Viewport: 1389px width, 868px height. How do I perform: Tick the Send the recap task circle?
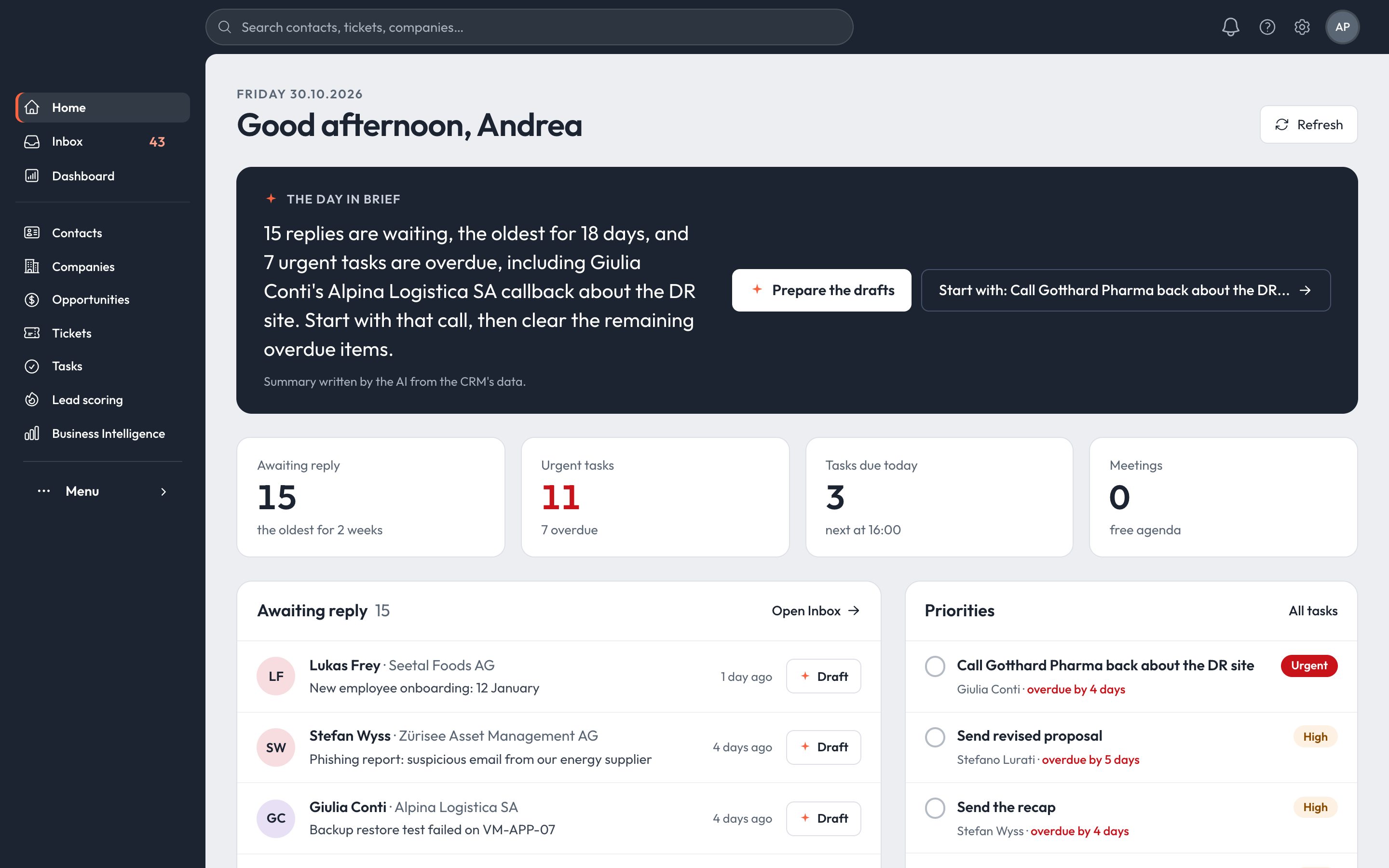935,808
